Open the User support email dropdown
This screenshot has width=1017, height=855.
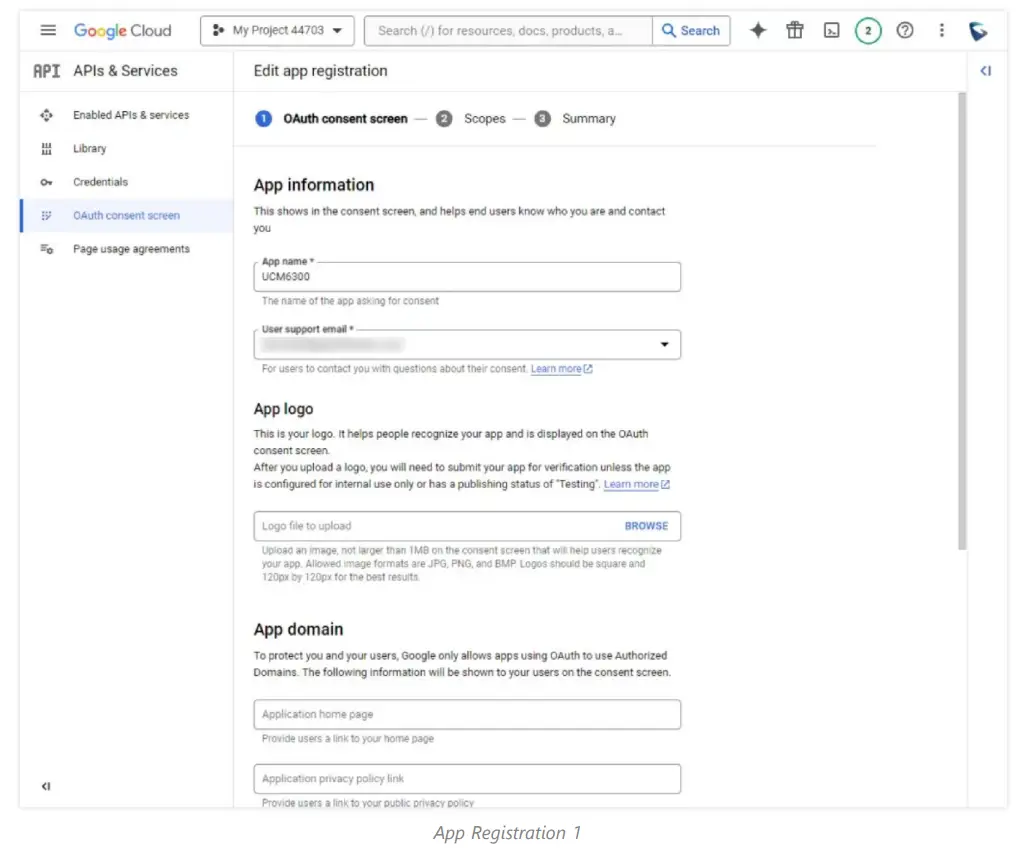pyautogui.click(x=467, y=344)
